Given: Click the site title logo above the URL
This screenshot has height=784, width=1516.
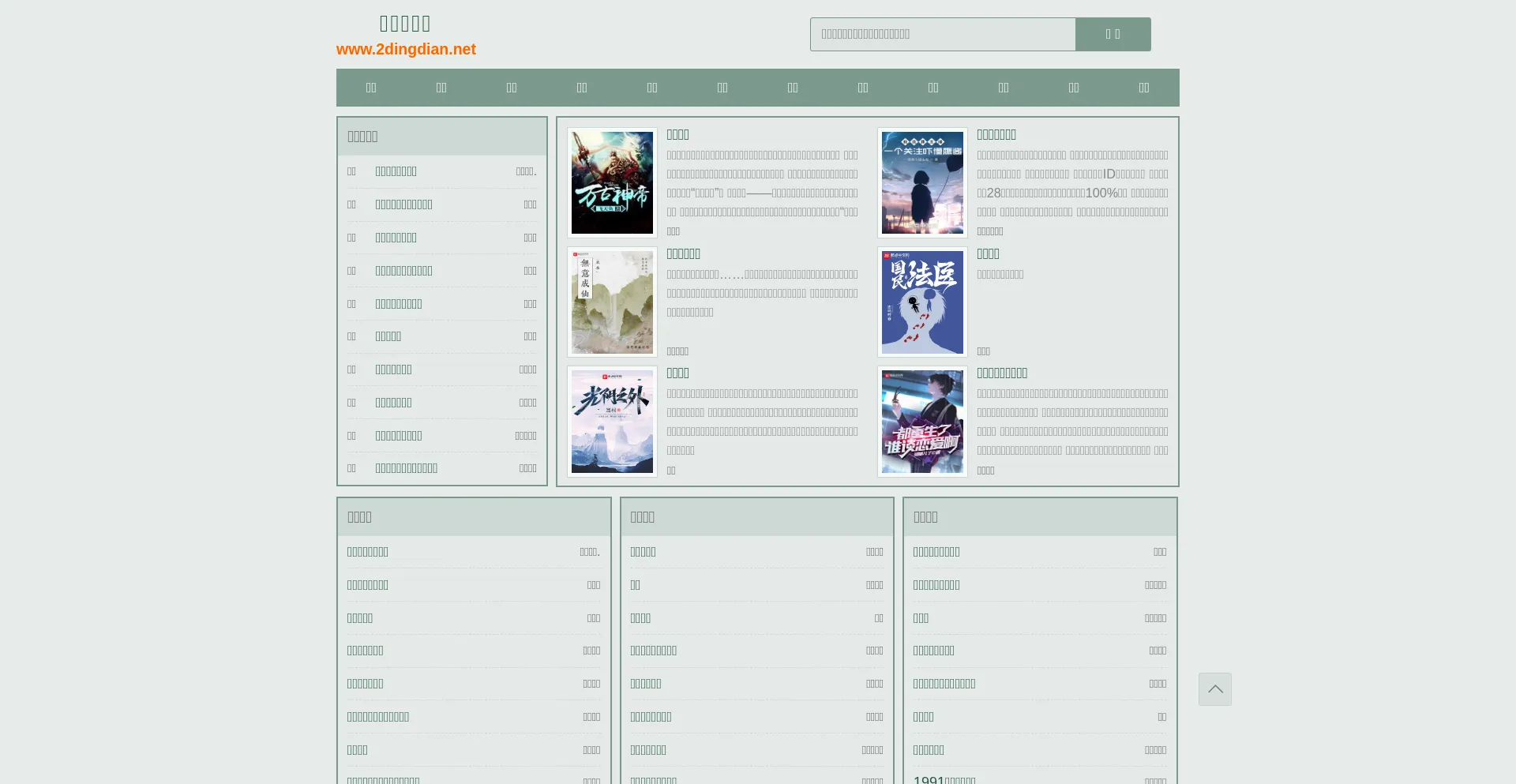Looking at the screenshot, I should pos(405,24).
